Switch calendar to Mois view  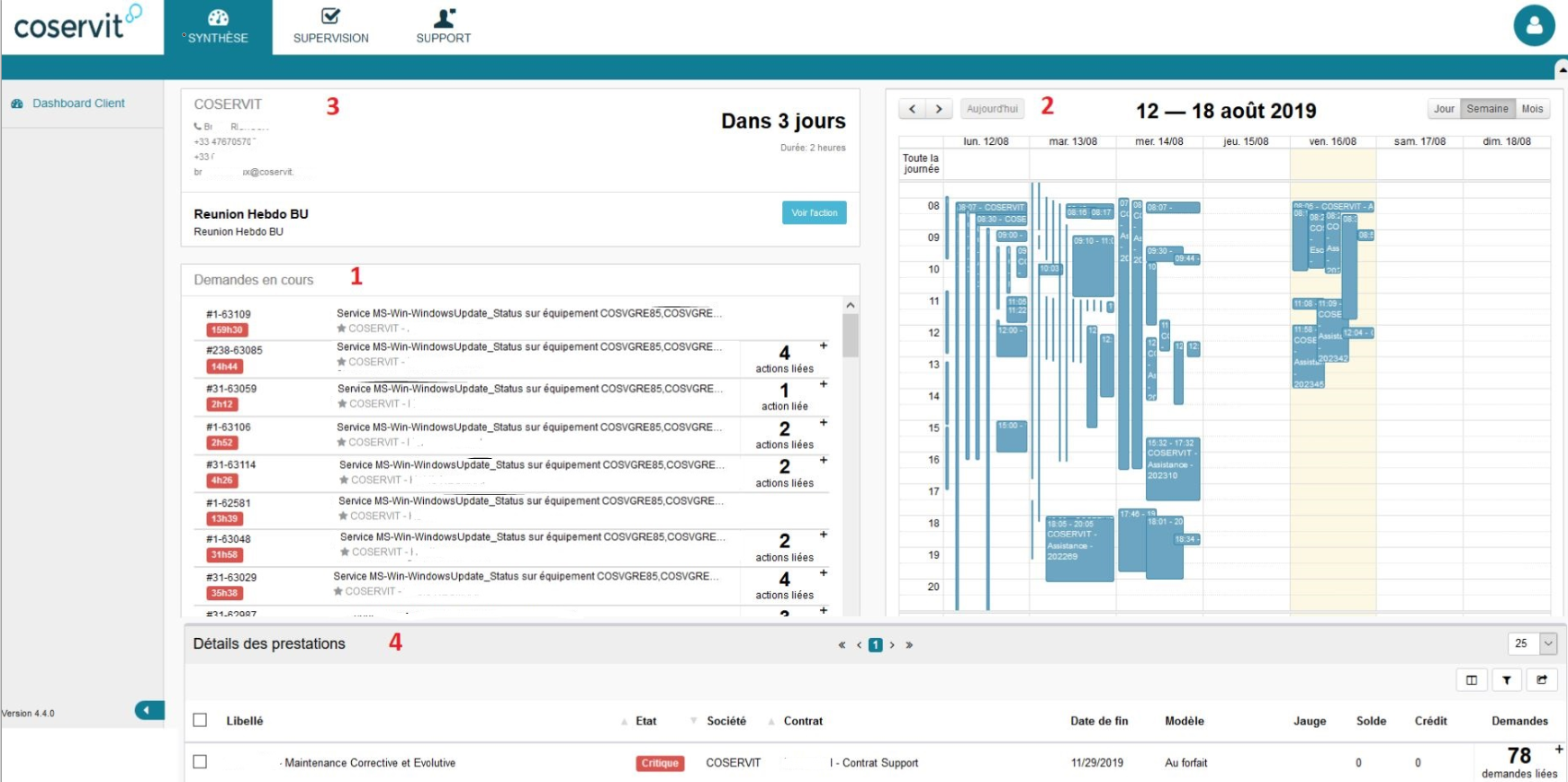(1532, 109)
